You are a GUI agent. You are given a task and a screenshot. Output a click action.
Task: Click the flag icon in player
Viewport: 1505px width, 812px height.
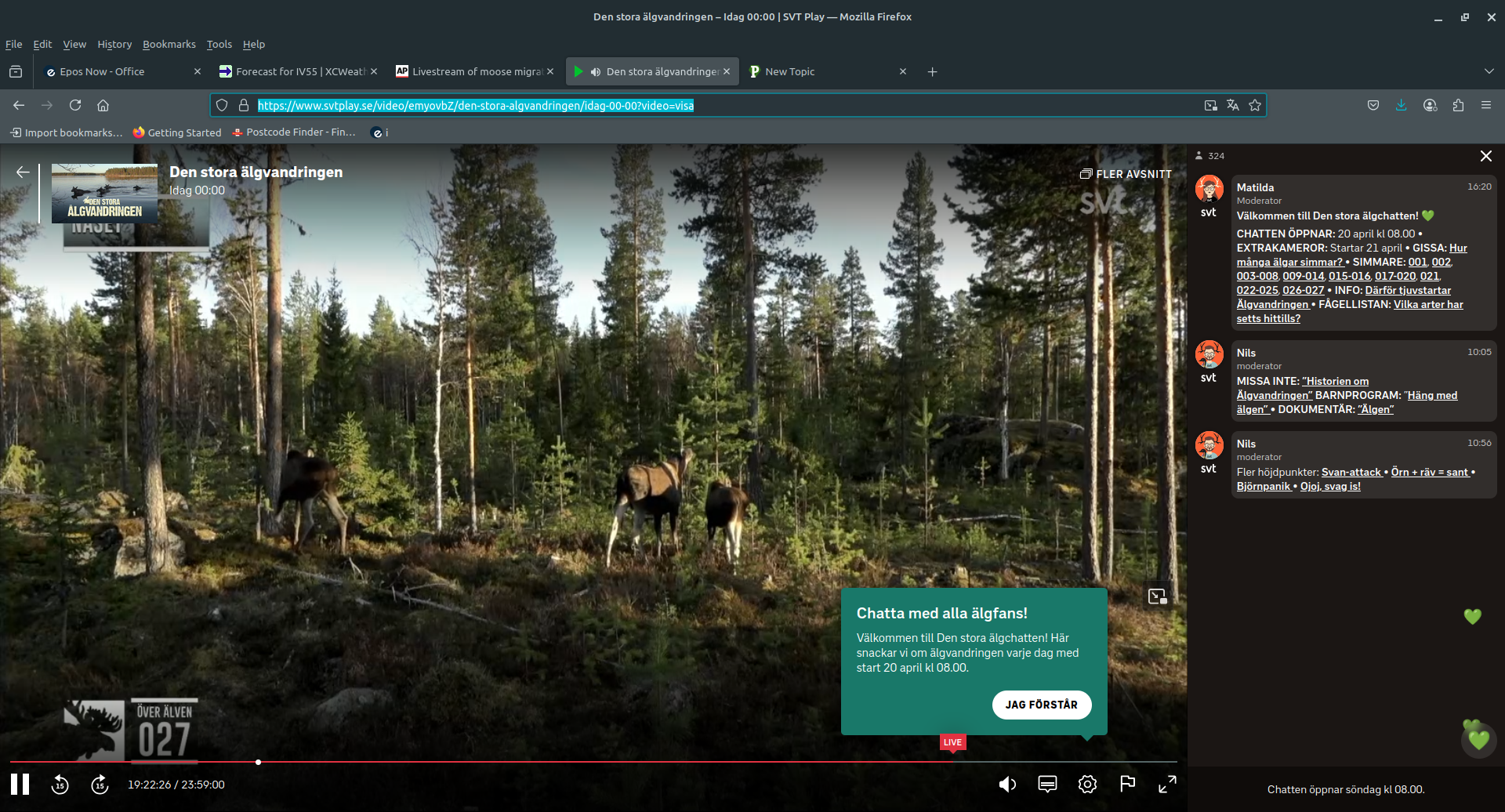[1127, 784]
